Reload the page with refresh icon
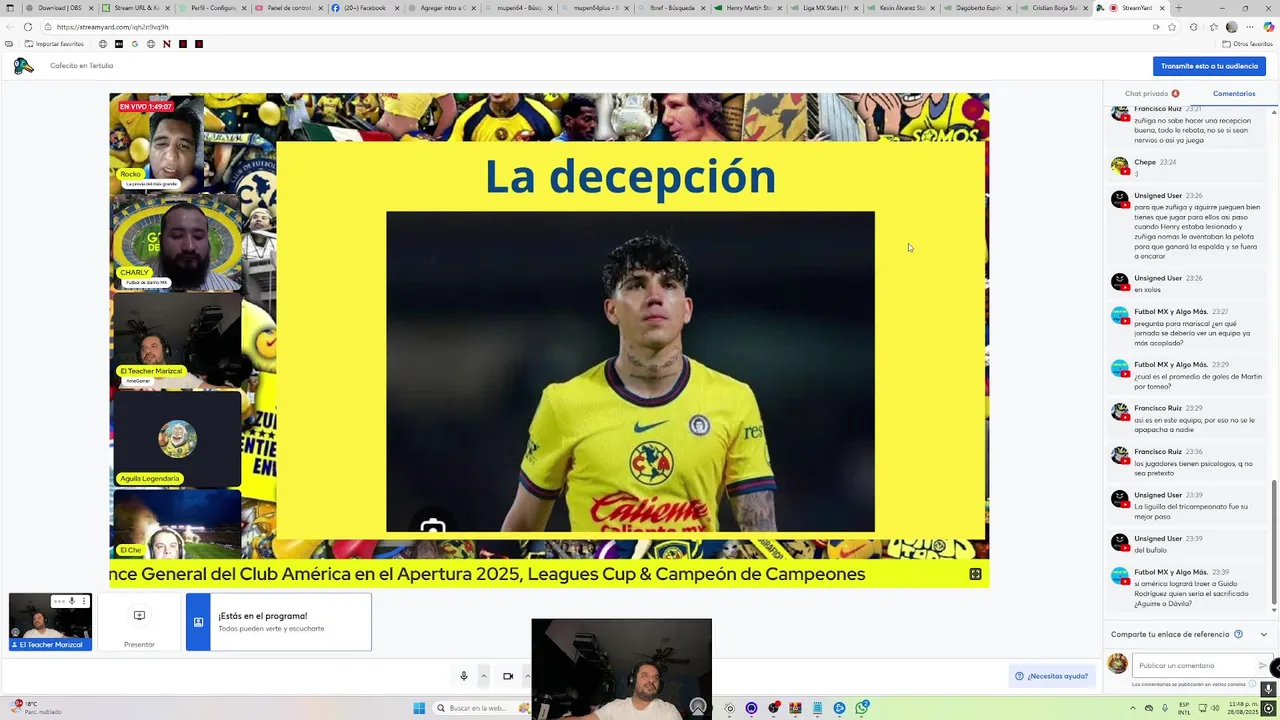Image resolution: width=1280 pixels, height=720 pixels. pyautogui.click(x=28, y=27)
